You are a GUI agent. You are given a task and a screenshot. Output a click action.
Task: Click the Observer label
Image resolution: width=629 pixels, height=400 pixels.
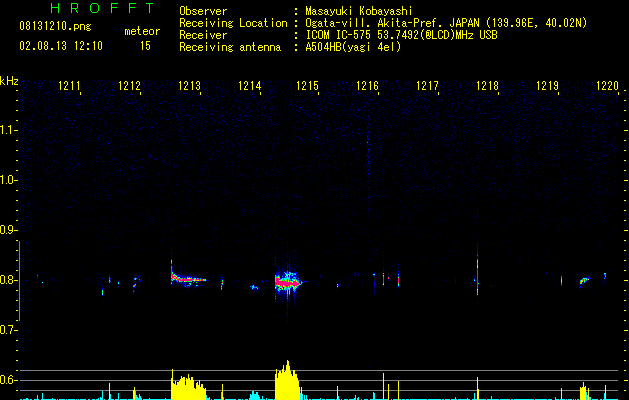(203, 11)
